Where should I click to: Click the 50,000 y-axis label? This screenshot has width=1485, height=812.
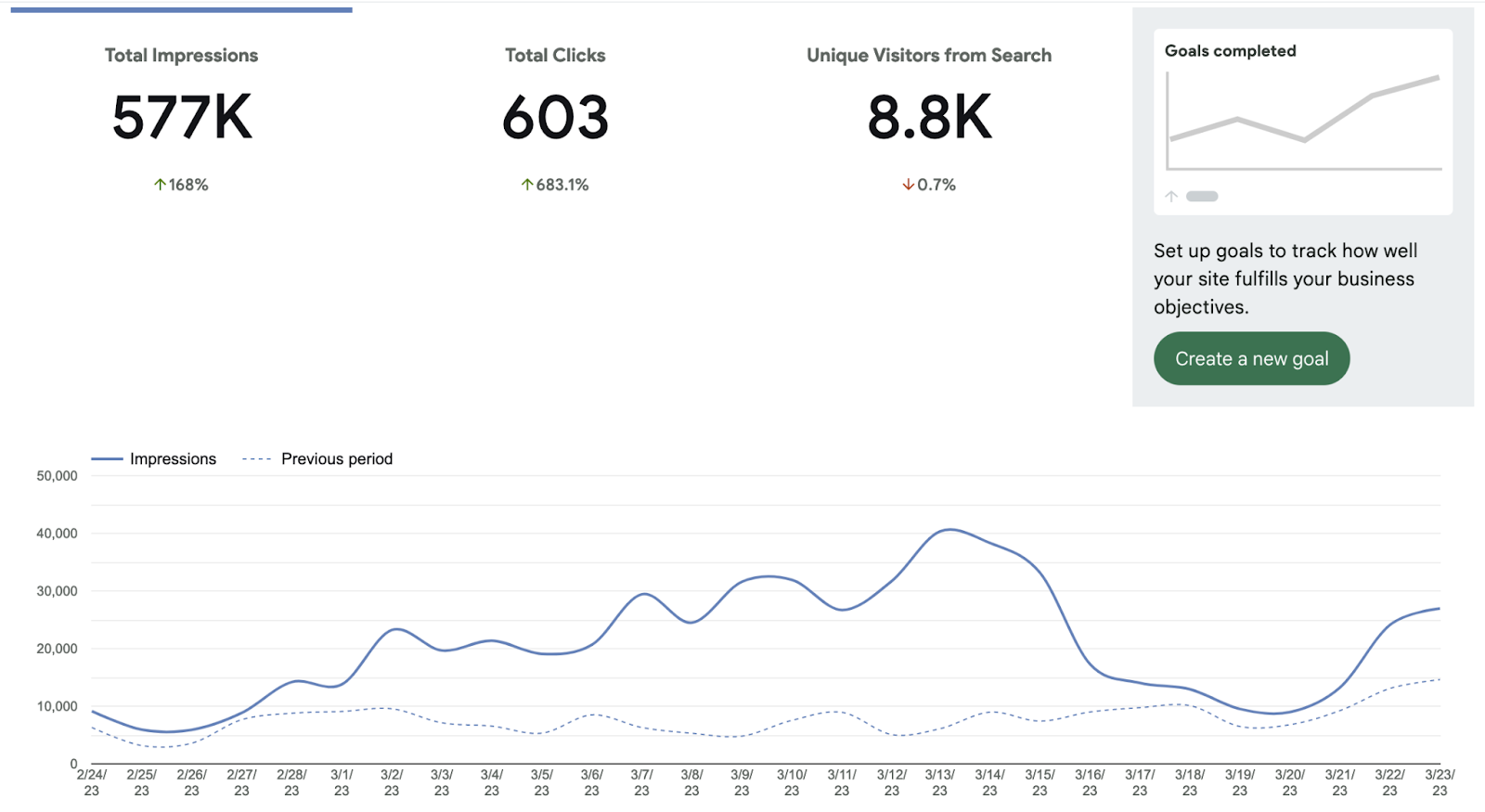57,476
